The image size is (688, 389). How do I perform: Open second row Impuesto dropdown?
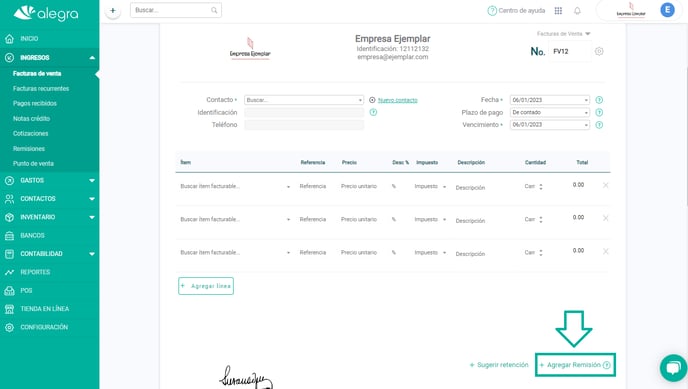[430, 219]
